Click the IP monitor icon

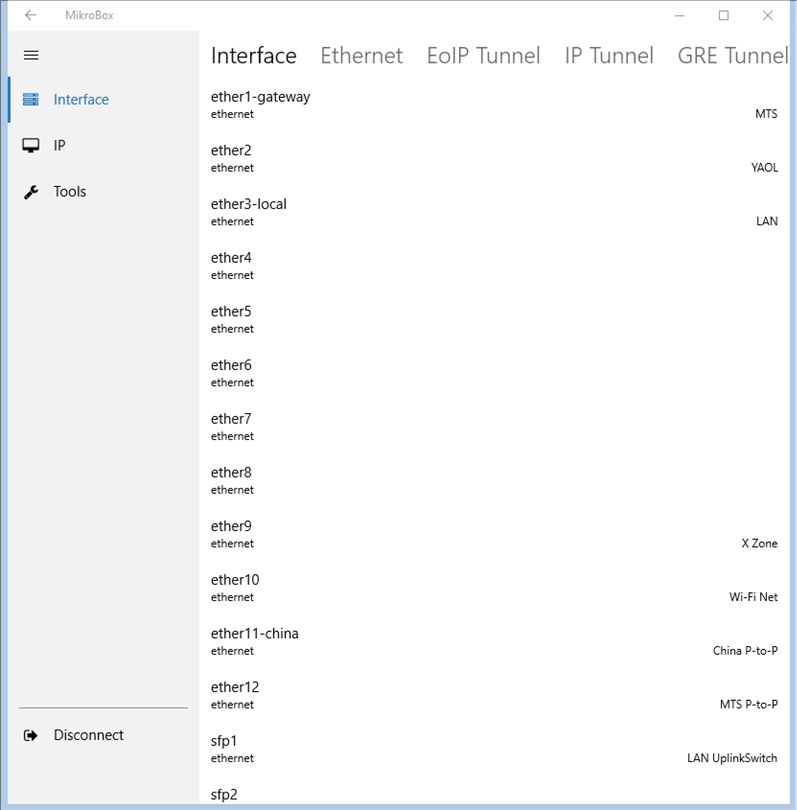31,146
